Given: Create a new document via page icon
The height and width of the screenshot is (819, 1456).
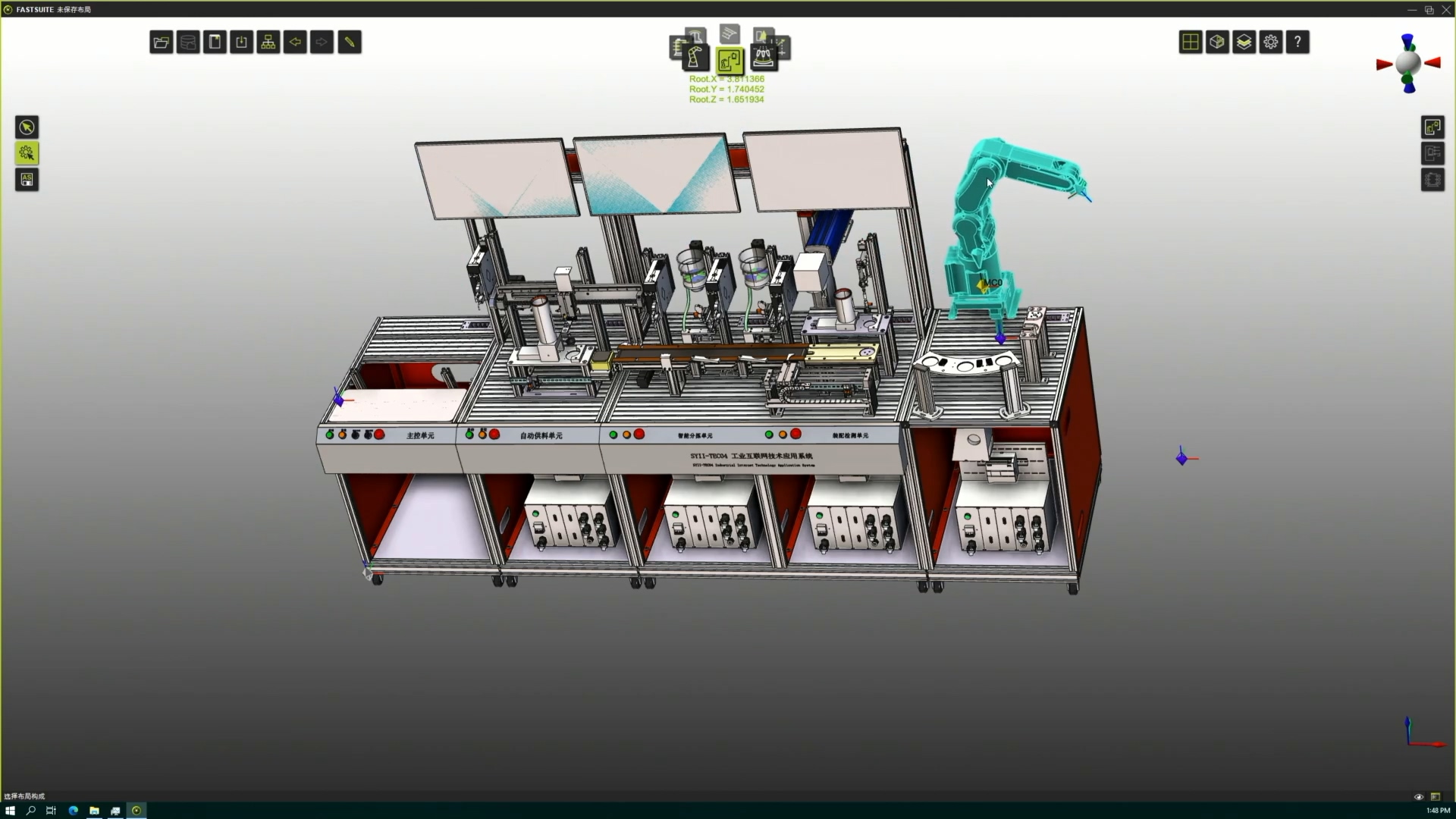Looking at the screenshot, I should [215, 42].
